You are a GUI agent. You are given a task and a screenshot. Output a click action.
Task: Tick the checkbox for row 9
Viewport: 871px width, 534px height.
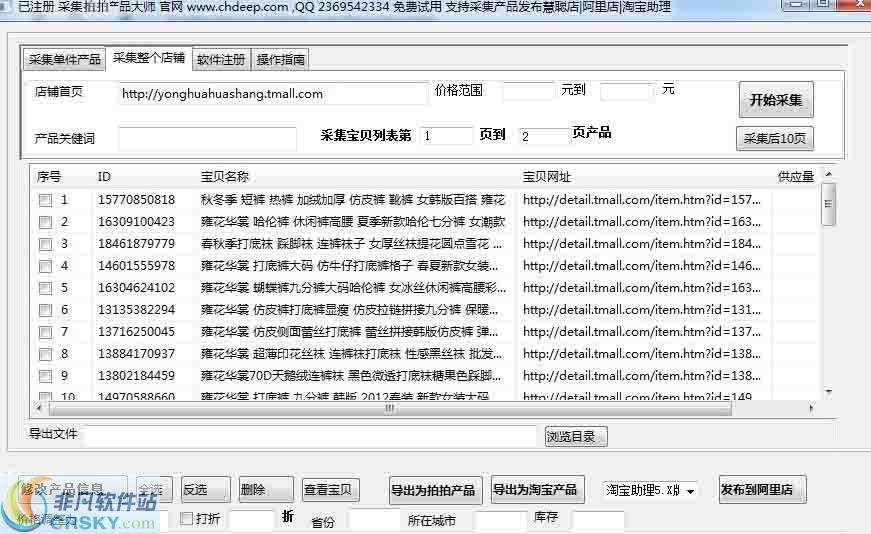46,376
